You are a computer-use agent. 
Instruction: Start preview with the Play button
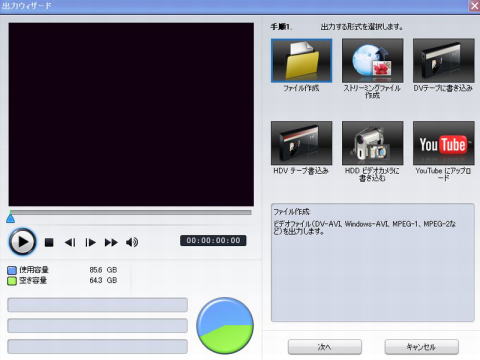[22, 242]
